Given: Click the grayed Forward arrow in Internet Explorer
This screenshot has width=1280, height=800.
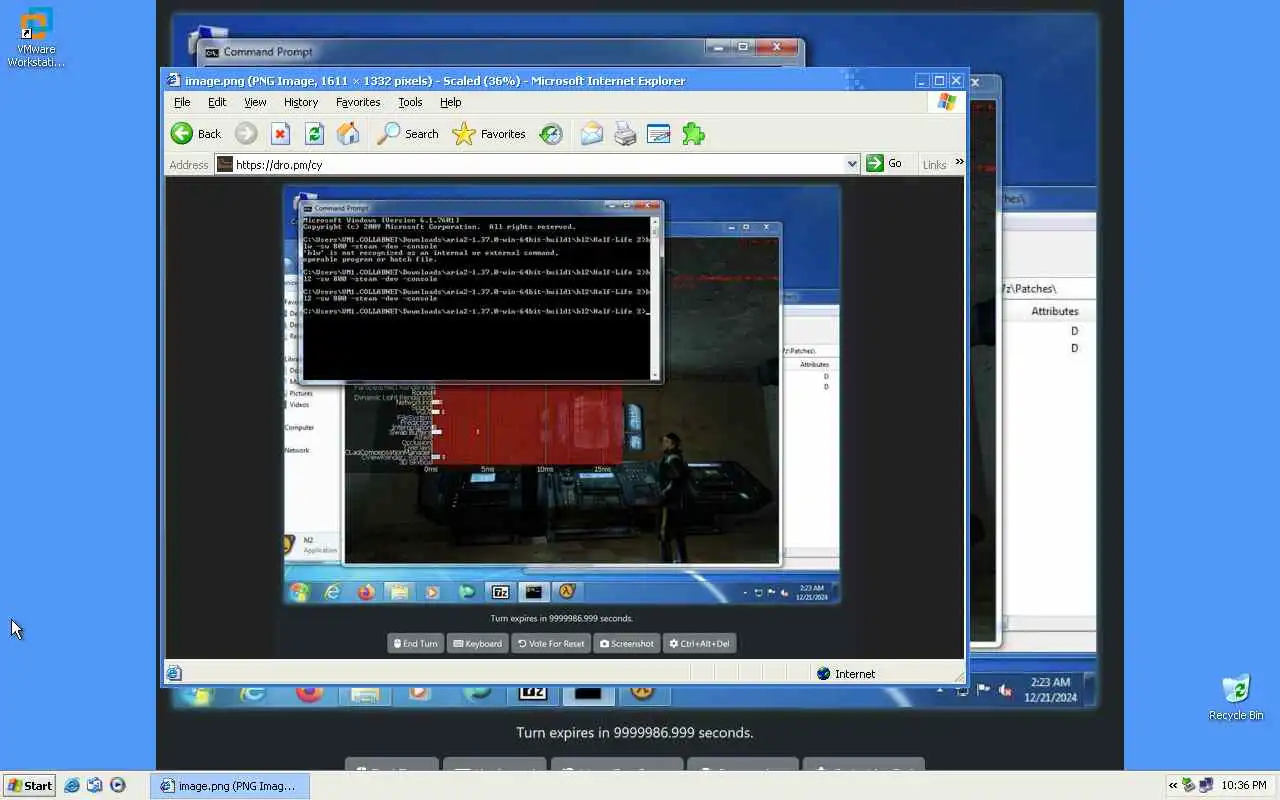Looking at the screenshot, I should (246, 134).
